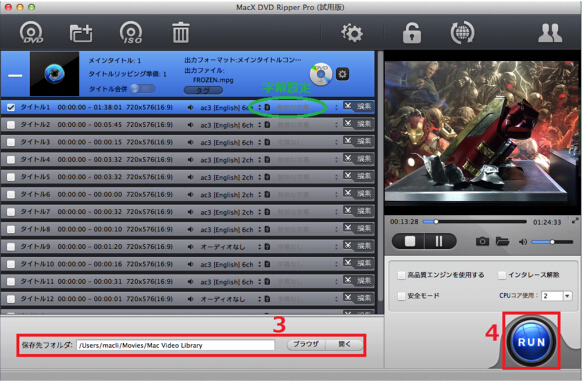Mute audio with the speaker icon in the player
The height and width of the screenshot is (382, 582).
tap(523, 242)
